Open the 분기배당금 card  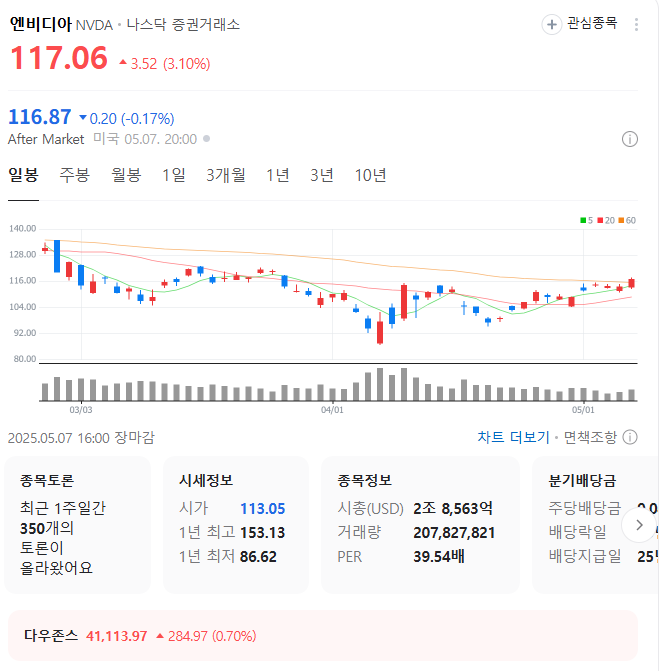(x=595, y=525)
